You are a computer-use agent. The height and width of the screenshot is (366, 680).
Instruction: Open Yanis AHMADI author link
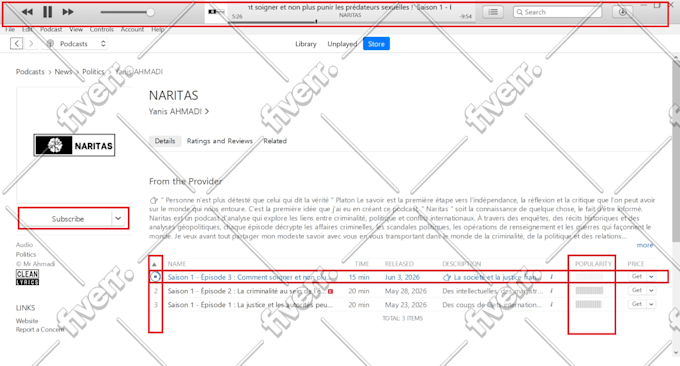[x=179, y=111]
